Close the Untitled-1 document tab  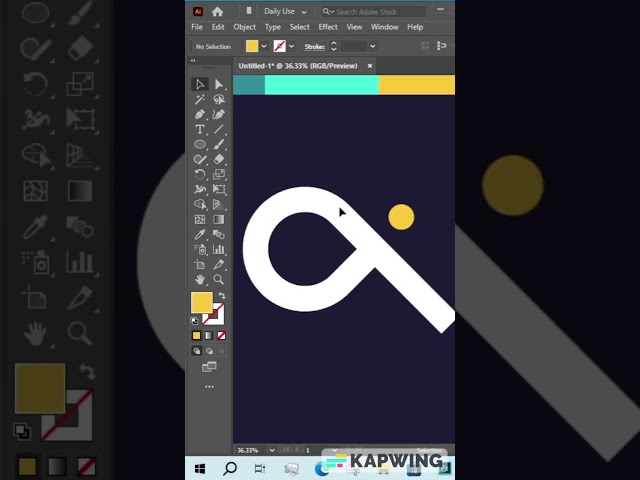tap(370, 66)
